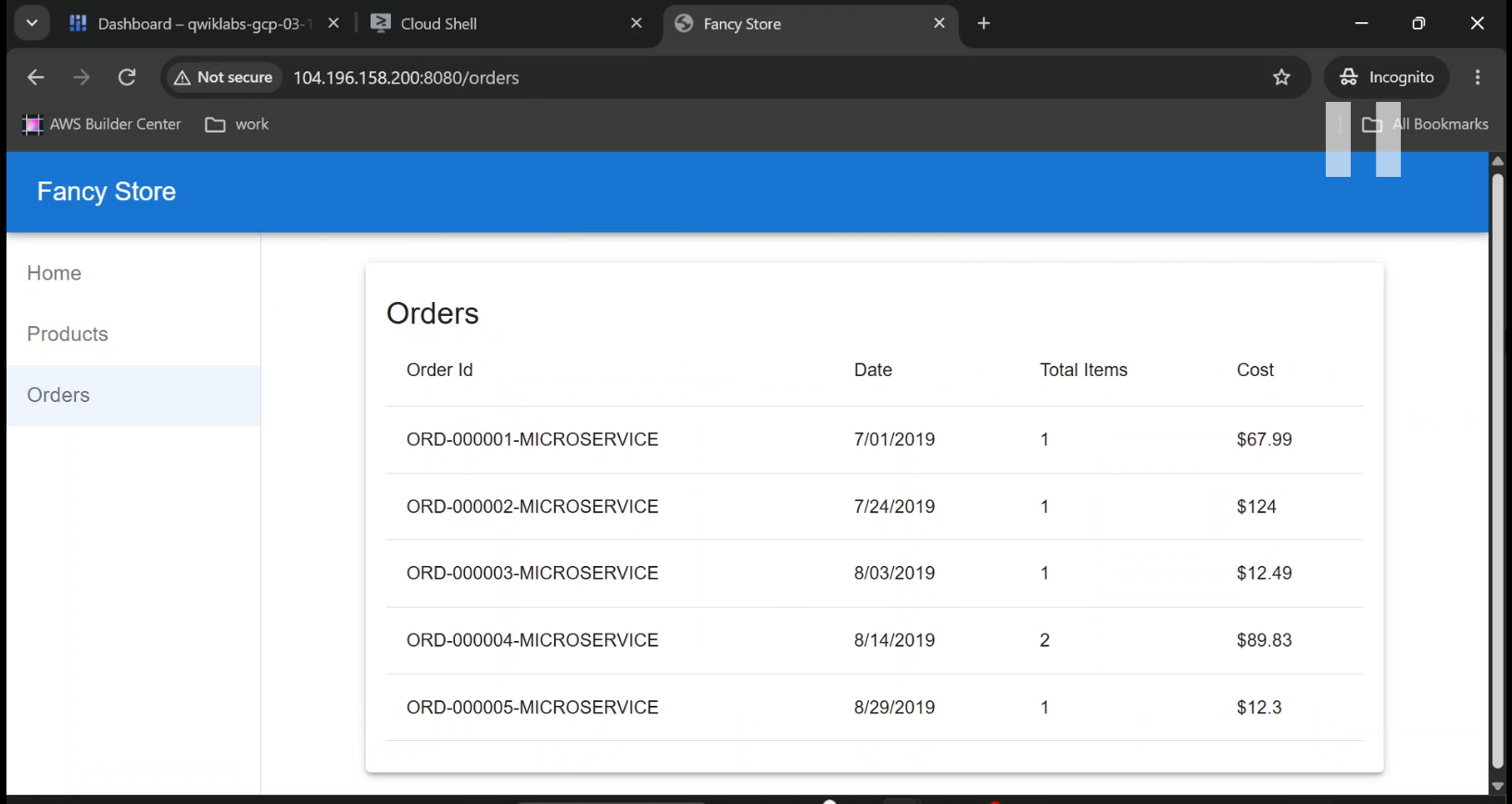Click order ORD-000002-MICROSERVICE

[x=533, y=507]
